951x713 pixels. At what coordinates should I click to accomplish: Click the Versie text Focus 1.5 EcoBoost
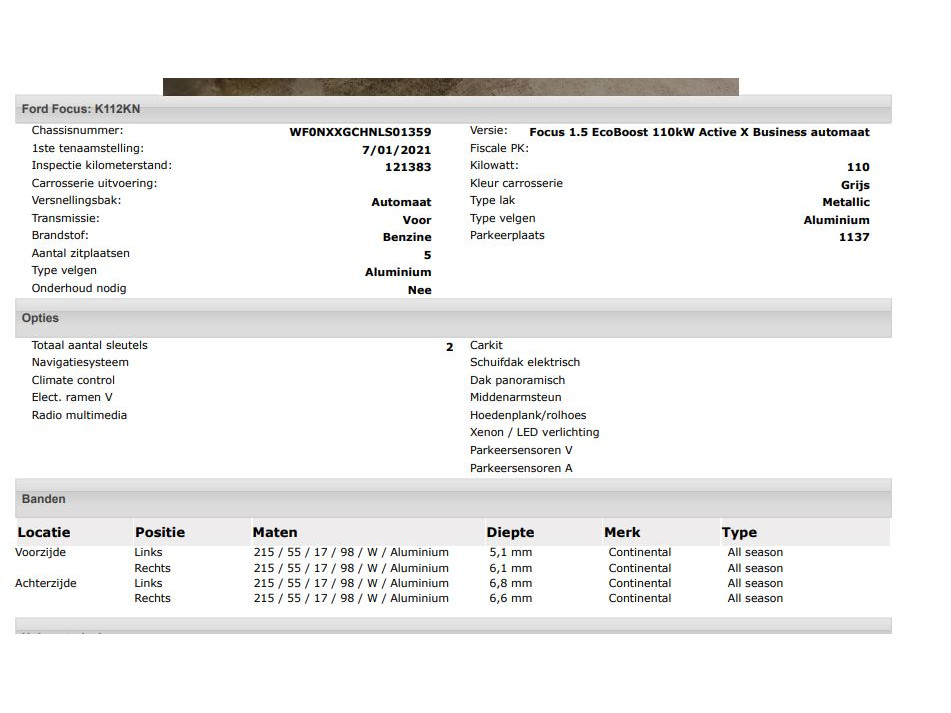click(x=699, y=132)
